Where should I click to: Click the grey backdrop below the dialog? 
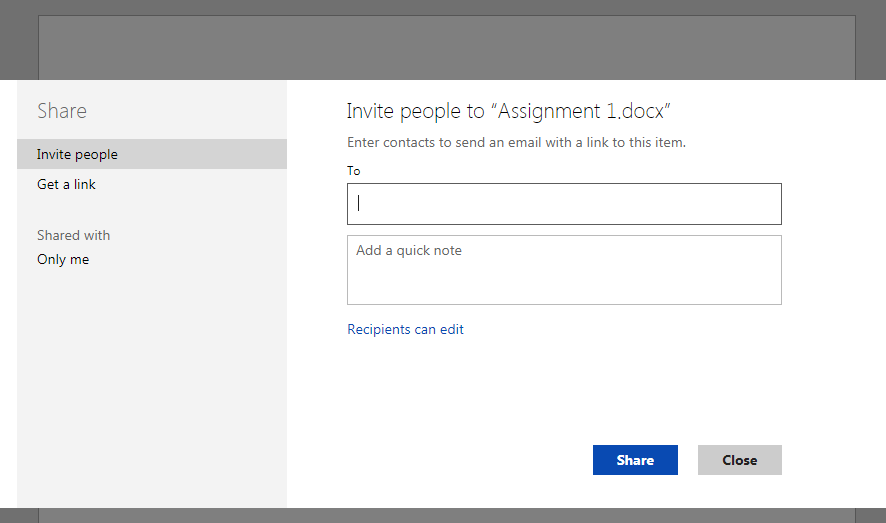click(x=446, y=515)
